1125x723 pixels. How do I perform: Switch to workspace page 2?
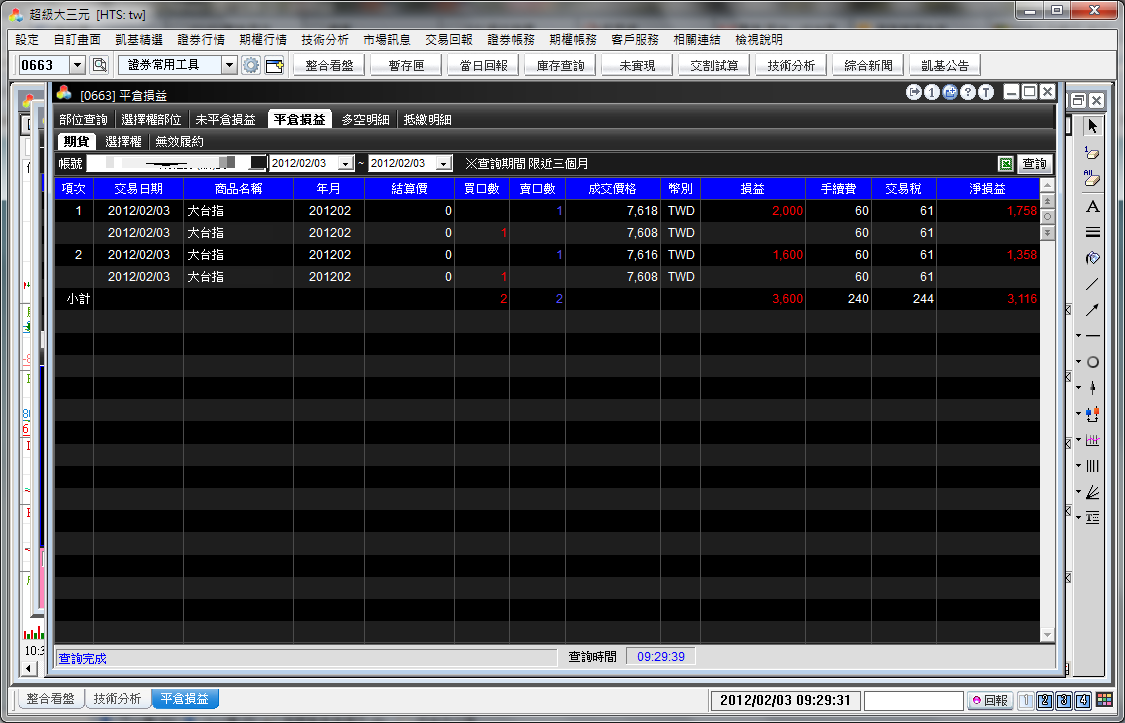[x=1046, y=701]
